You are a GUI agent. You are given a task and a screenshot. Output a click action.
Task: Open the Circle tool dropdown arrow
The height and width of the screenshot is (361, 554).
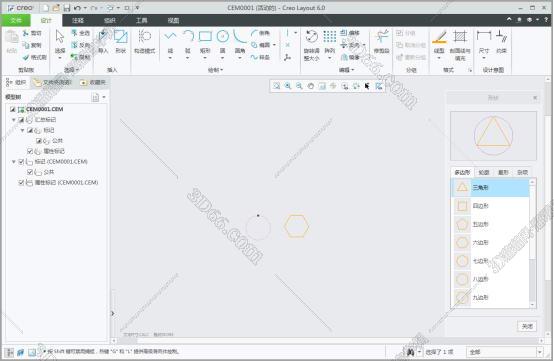click(223, 58)
